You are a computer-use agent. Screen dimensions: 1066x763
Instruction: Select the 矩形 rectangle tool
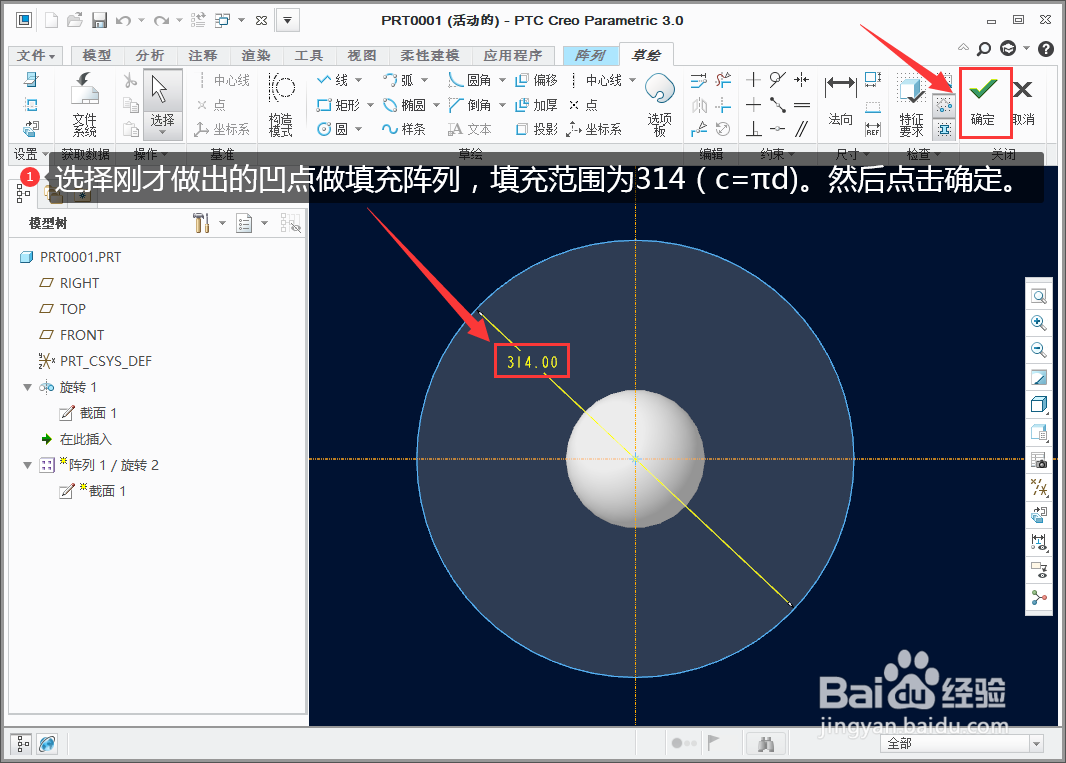click(338, 105)
